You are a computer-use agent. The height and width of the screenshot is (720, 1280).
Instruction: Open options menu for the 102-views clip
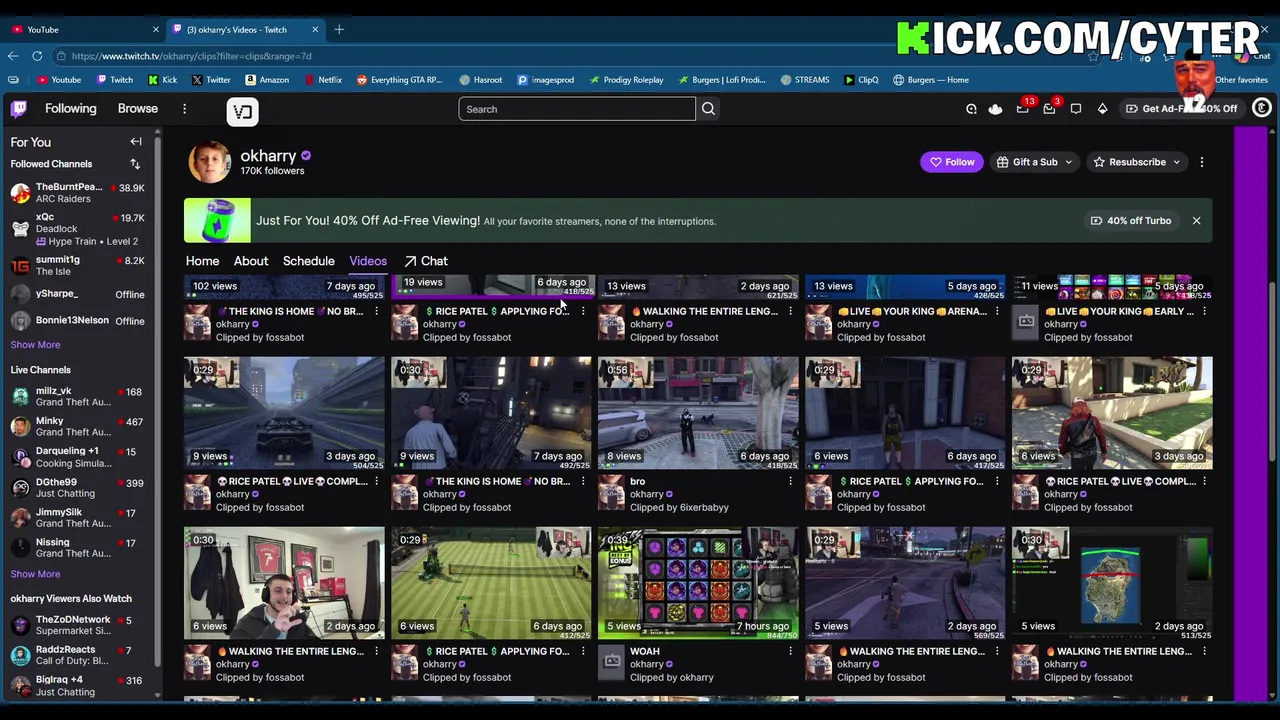(x=376, y=312)
